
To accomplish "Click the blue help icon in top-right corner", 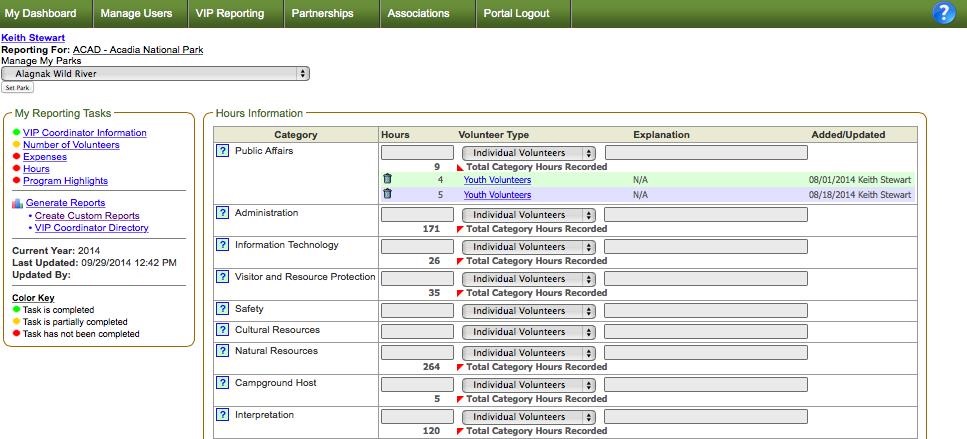I will (x=943, y=13).
